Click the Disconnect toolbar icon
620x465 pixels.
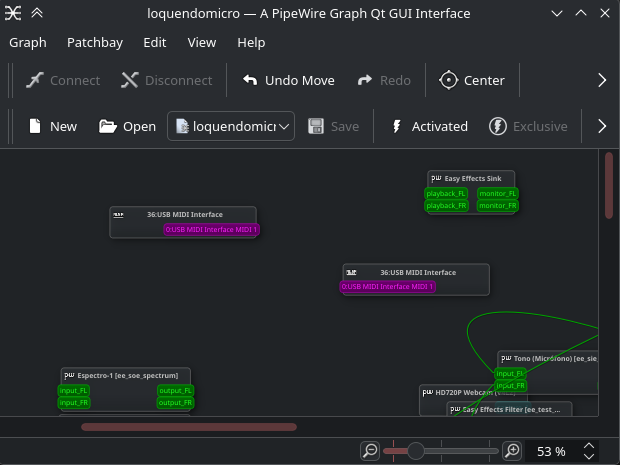pyautogui.click(x=130, y=80)
